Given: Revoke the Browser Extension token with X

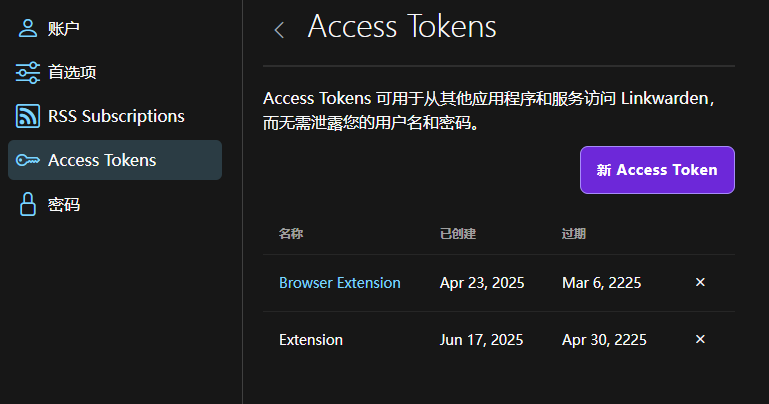Looking at the screenshot, I should (x=700, y=282).
